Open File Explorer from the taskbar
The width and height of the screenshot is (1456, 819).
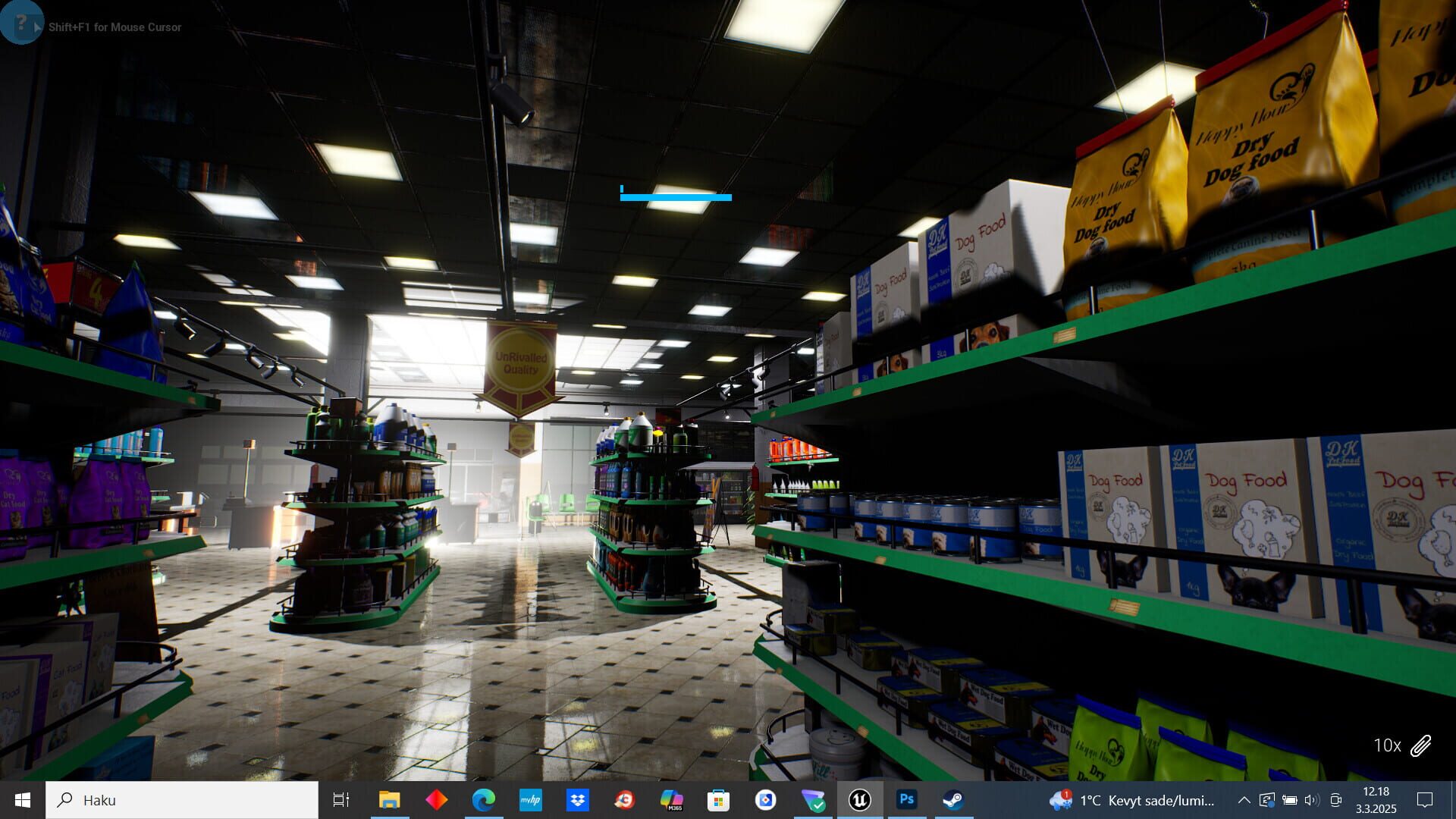pos(389,800)
